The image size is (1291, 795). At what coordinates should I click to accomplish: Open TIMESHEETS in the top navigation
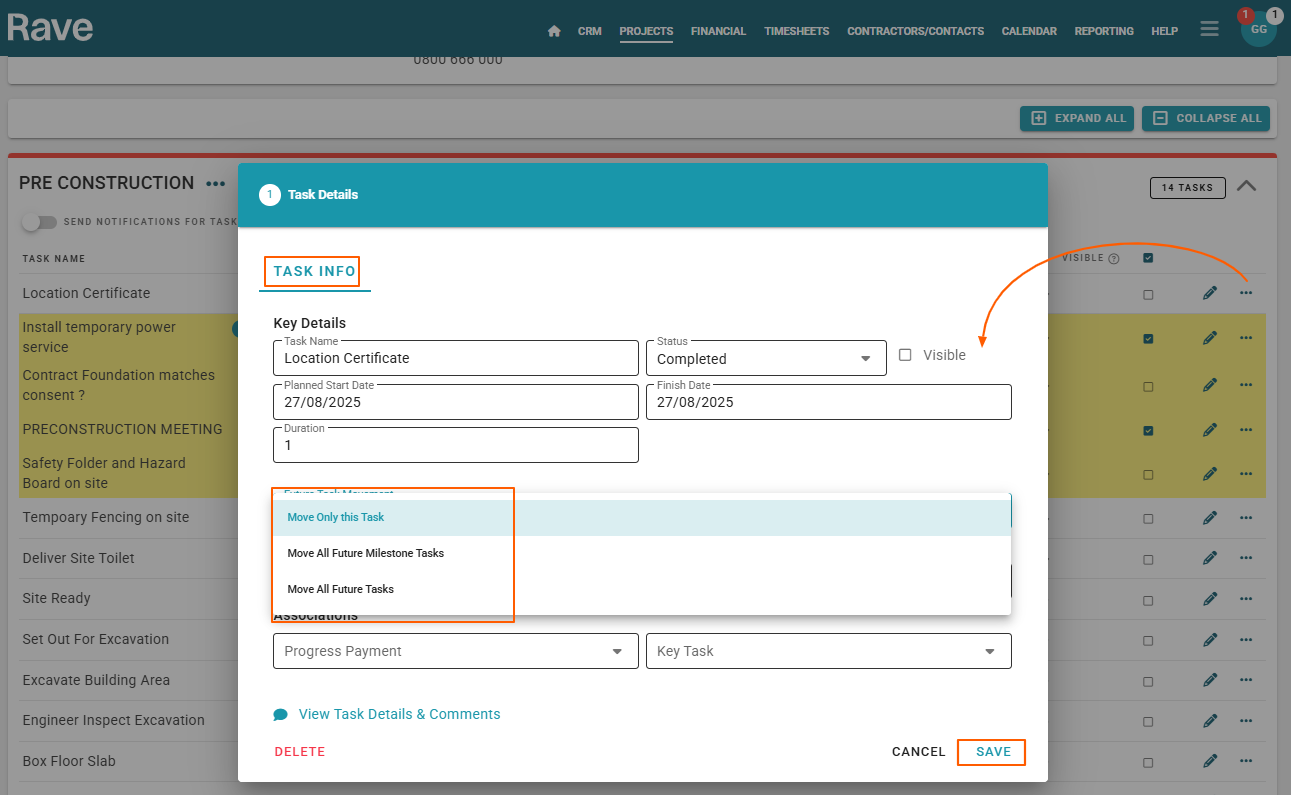point(796,31)
